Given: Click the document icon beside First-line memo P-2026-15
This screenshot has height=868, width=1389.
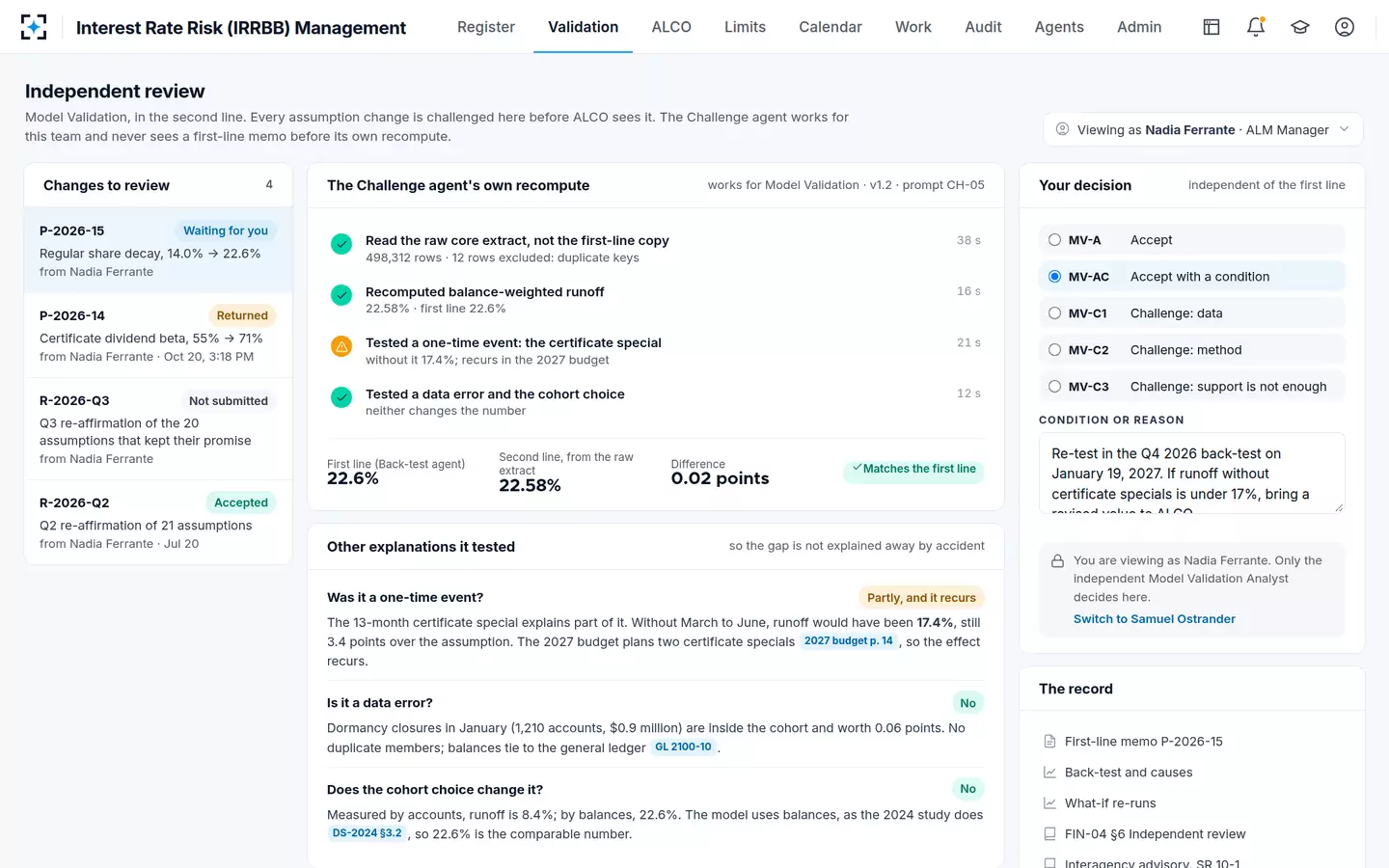Looking at the screenshot, I should pos(1049,742).
